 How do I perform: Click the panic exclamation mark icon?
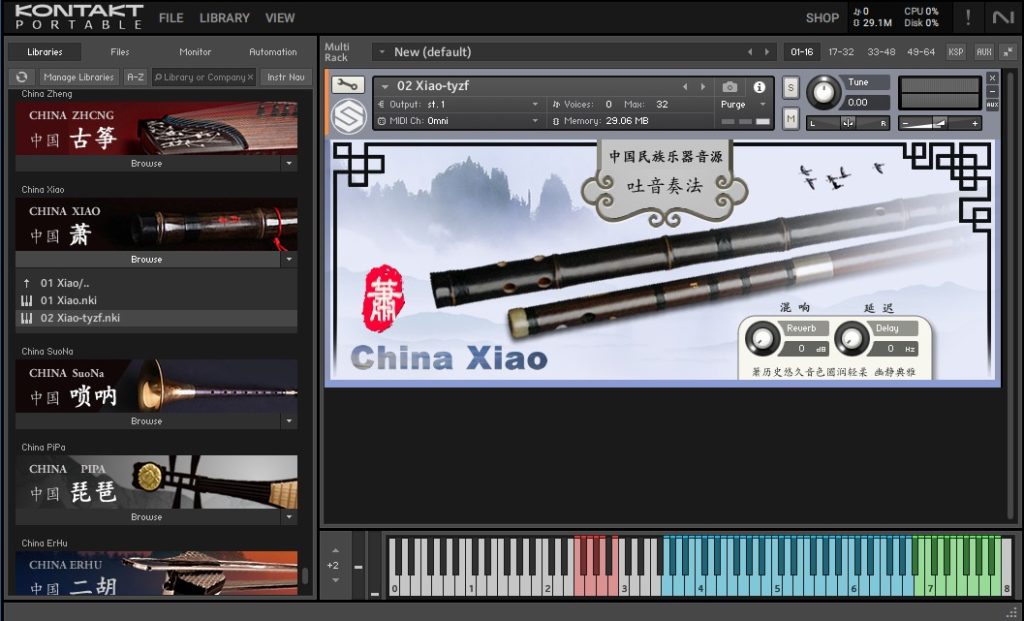pos(968,18)
